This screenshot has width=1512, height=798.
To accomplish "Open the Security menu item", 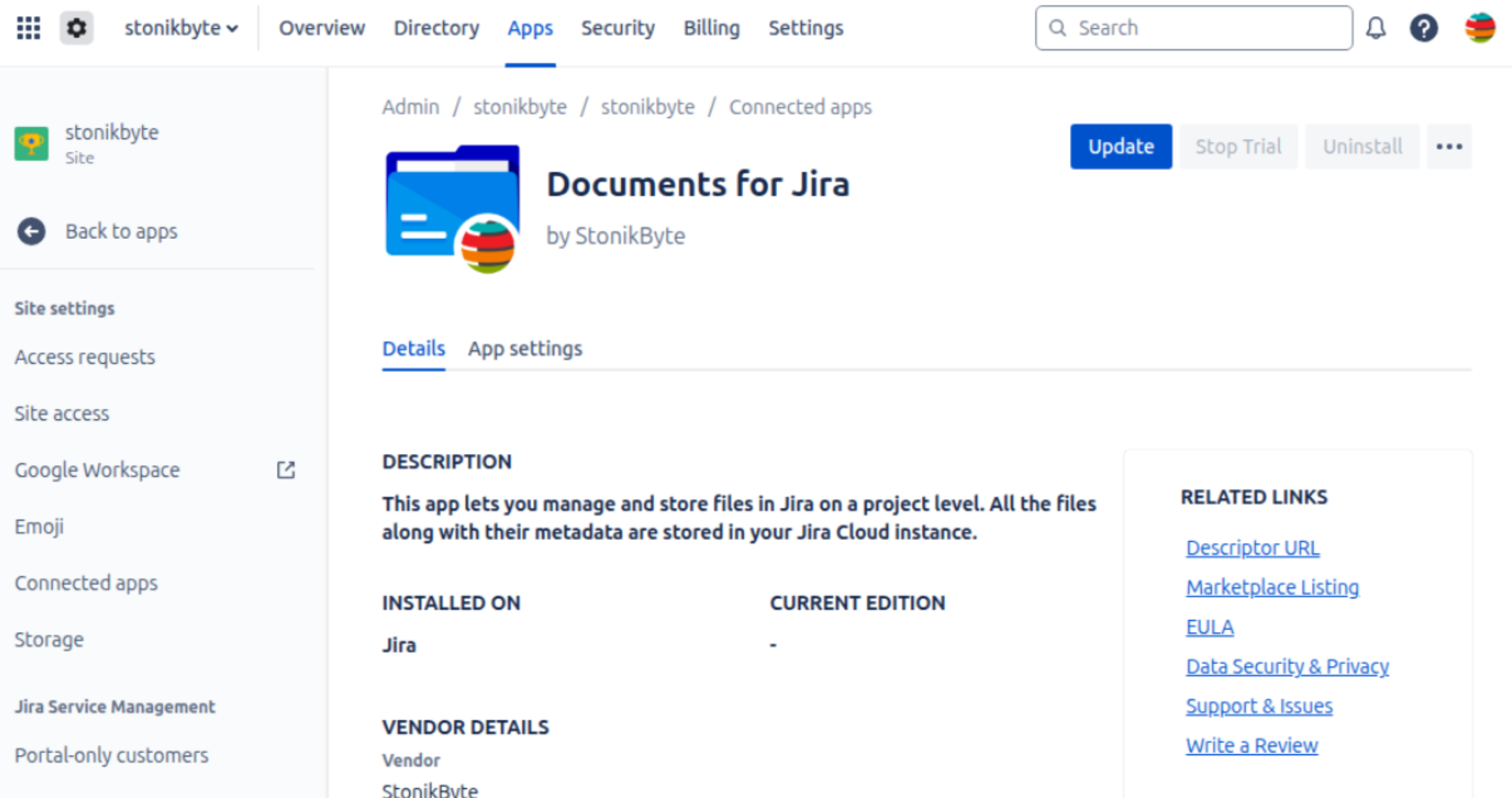I will pos(618,28).
